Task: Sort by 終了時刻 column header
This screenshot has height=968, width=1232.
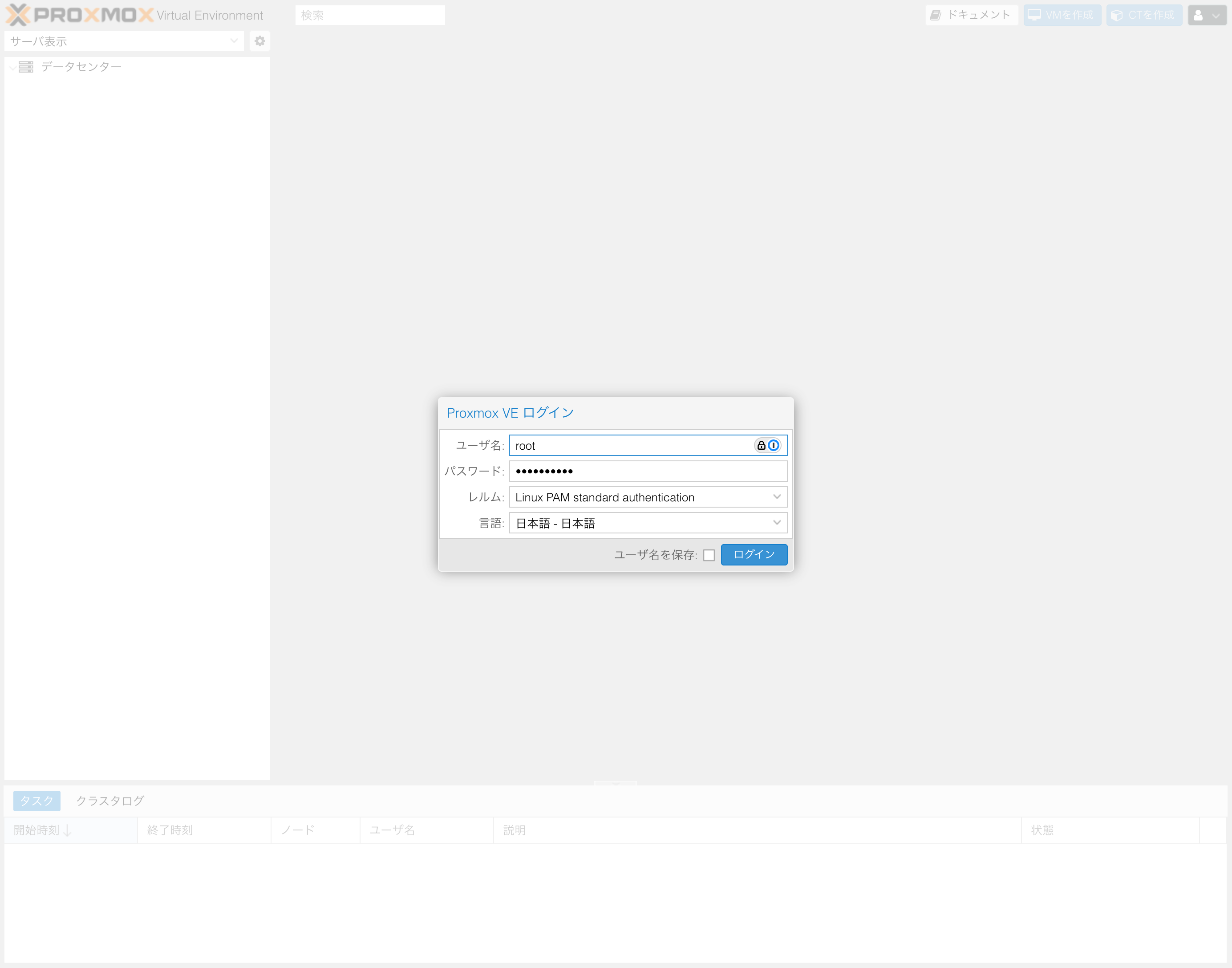Action: (x=204, y=830)
